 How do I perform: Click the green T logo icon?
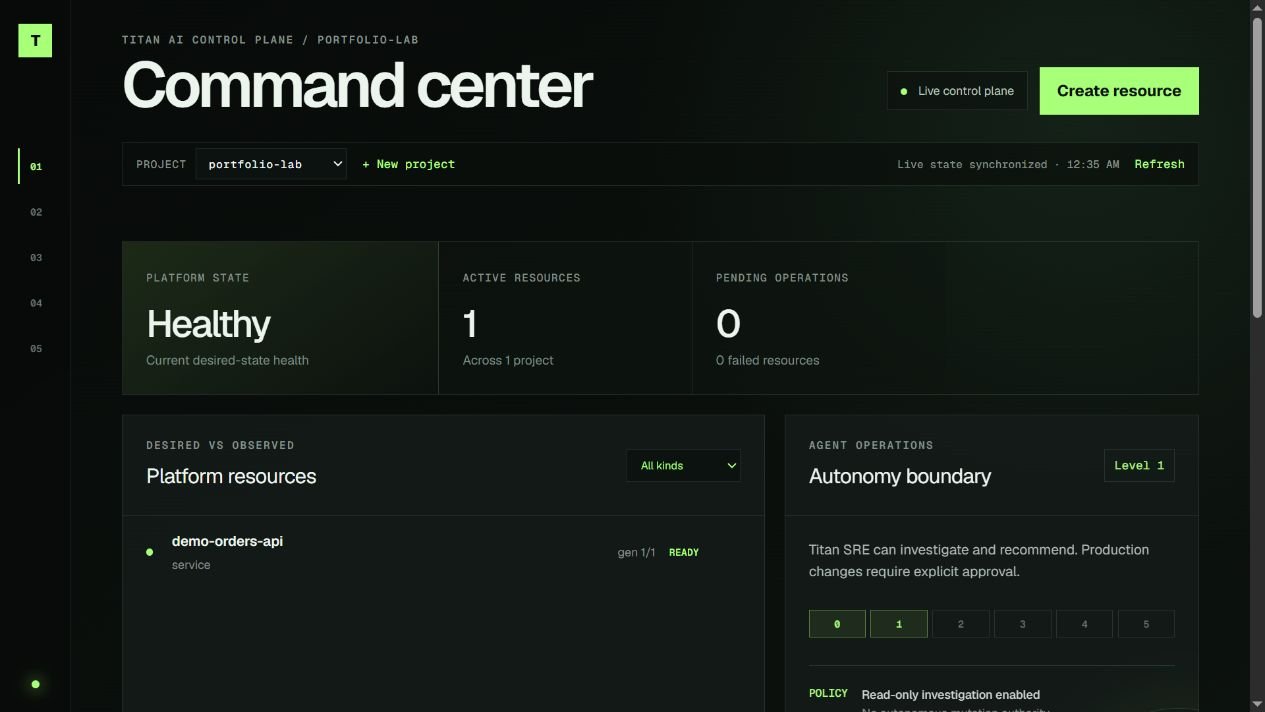(x=35, y=40)
